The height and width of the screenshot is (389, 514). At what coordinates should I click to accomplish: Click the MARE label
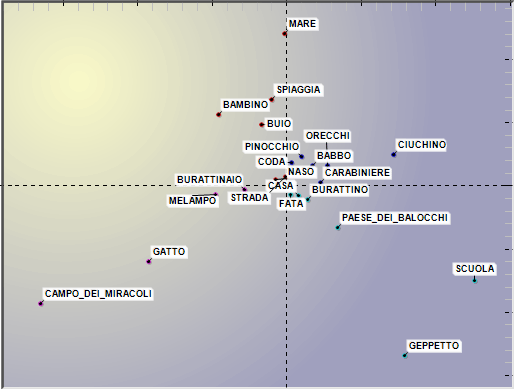point(302,24)
